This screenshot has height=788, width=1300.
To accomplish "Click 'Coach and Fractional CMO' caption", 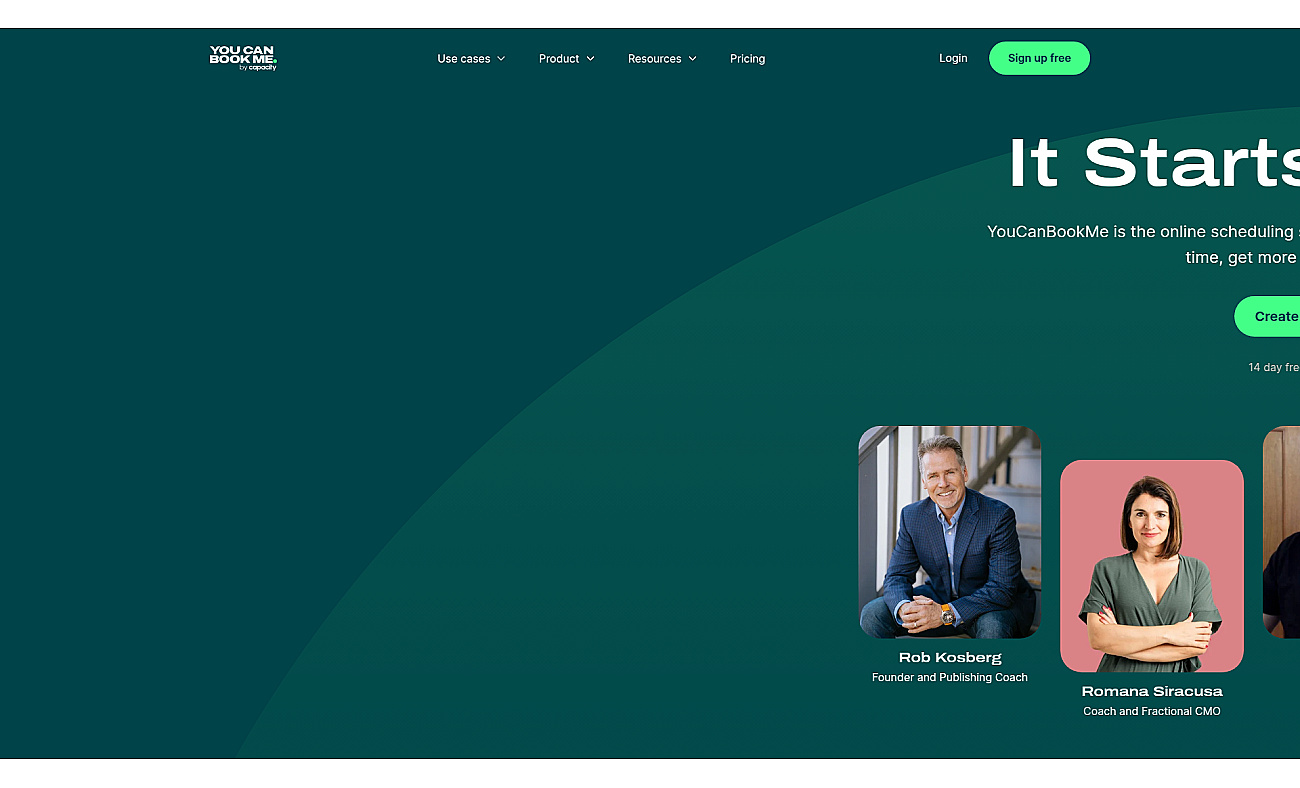I will point(1152,712).
